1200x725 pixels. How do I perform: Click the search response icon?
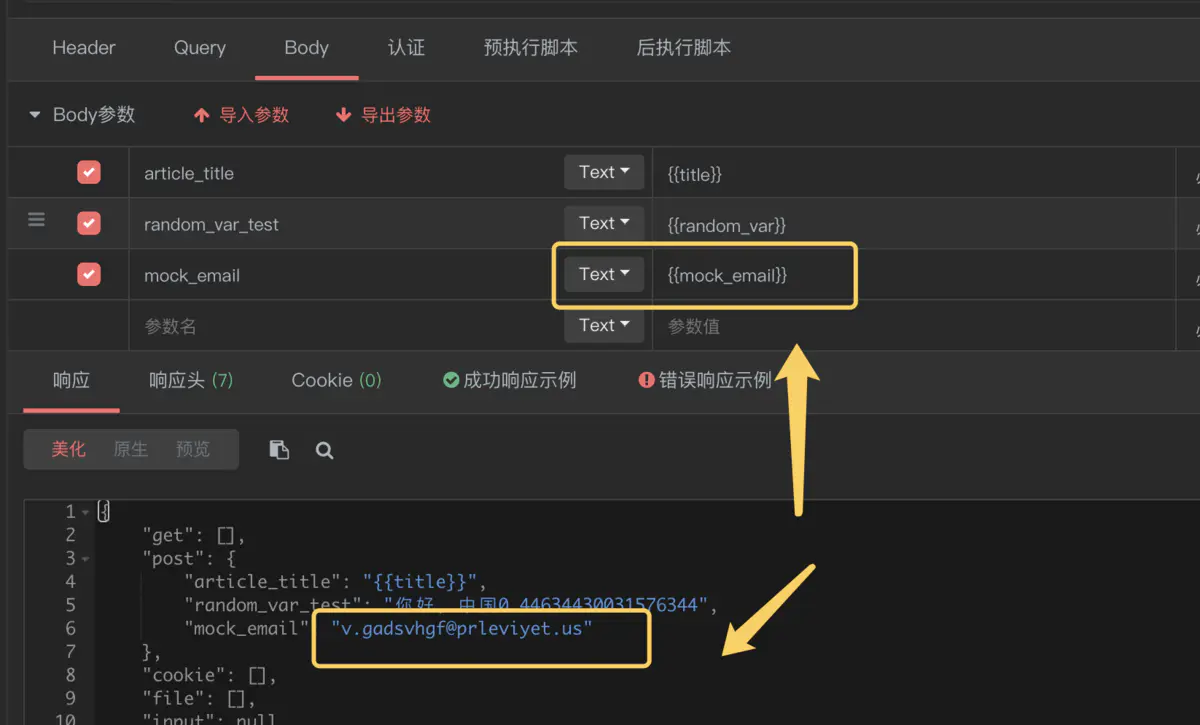click(324, 450)
